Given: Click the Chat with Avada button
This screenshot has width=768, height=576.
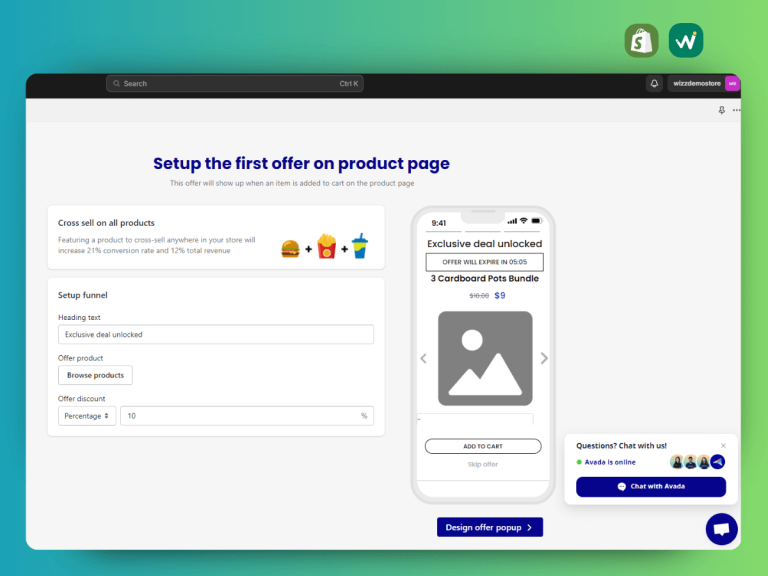Looking at the screenshot, I should coord(651,487).
